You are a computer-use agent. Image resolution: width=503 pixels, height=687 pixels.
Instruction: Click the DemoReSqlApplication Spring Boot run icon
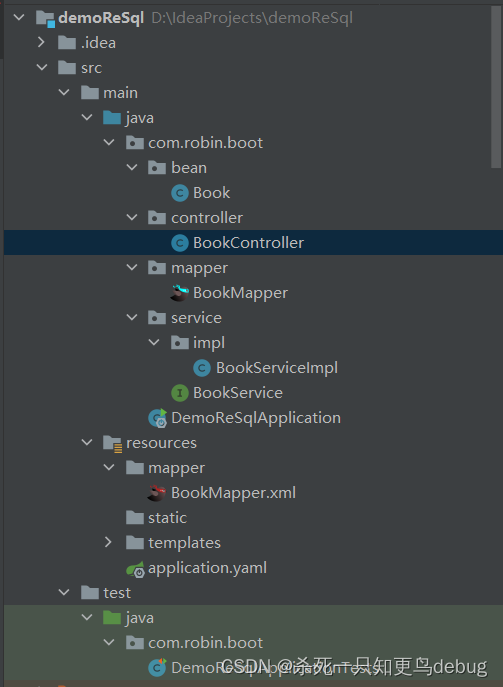158,418
